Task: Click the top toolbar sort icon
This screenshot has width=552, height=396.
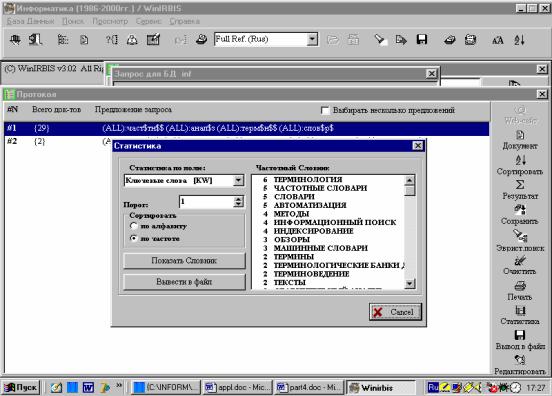Action: point(519,40)
